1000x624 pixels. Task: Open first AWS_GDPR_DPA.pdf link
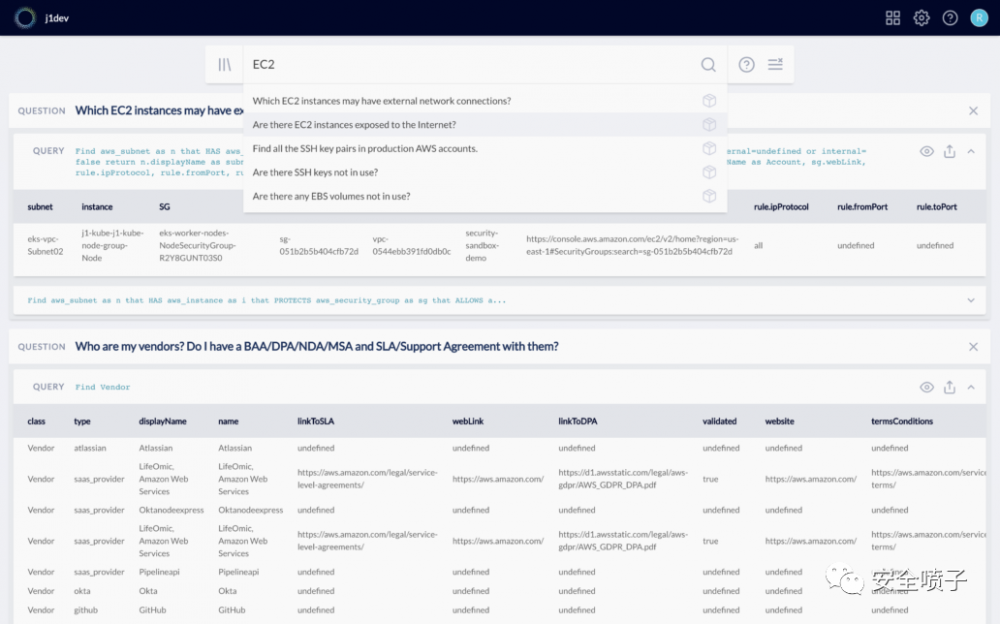pyautogui.click(x=623, y=479)
